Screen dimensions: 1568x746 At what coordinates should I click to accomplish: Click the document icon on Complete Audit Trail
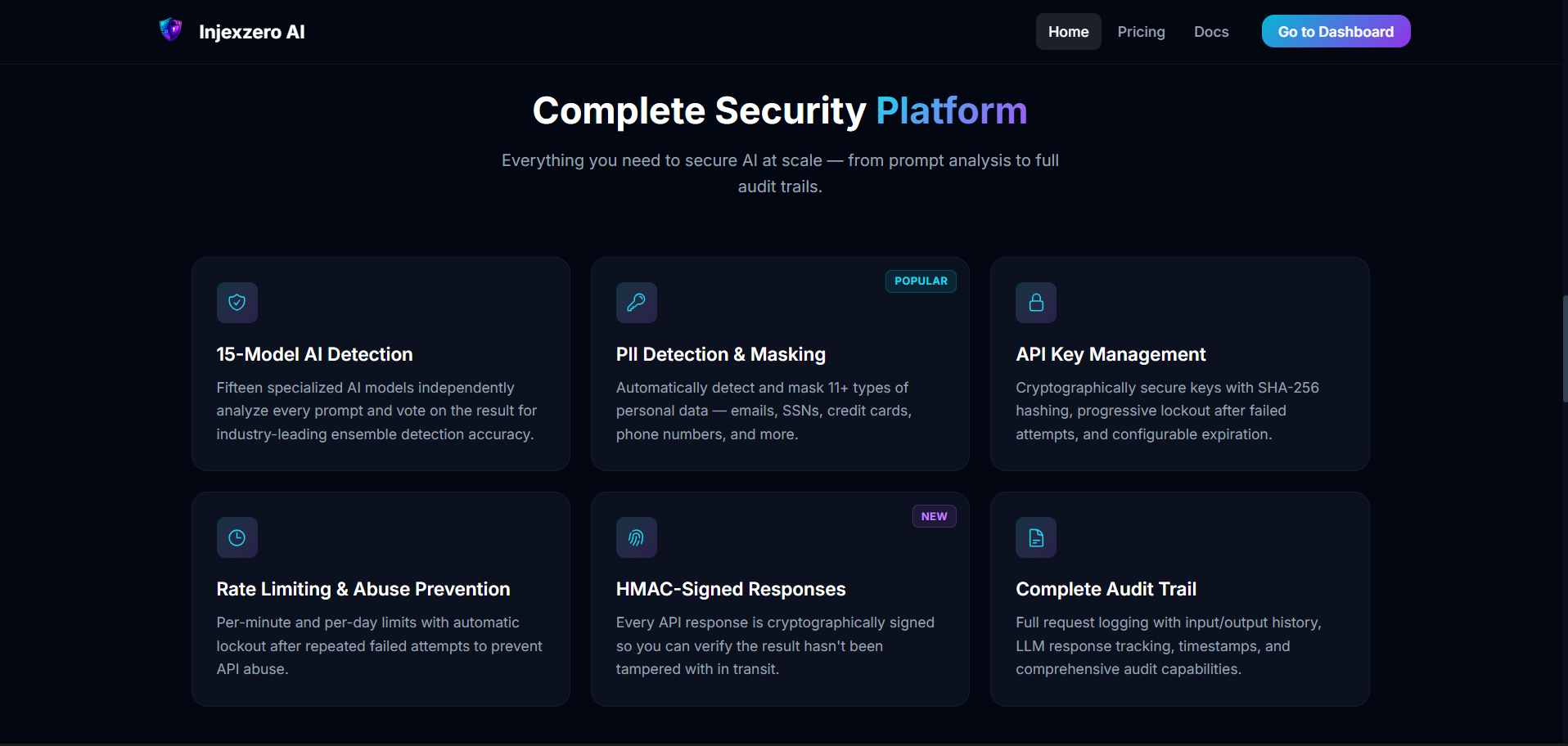point(1036,537)
